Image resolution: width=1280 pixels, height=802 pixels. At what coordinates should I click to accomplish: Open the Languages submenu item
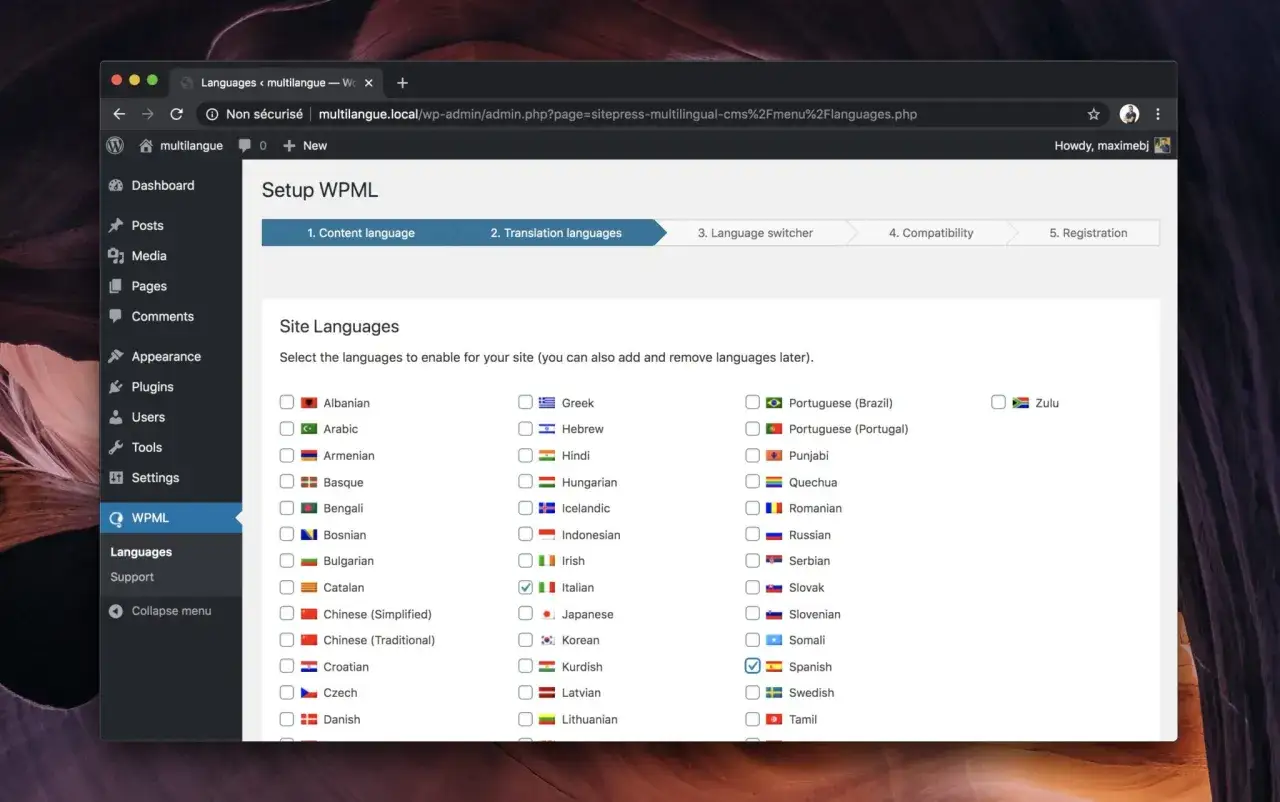tap(141, 552)
